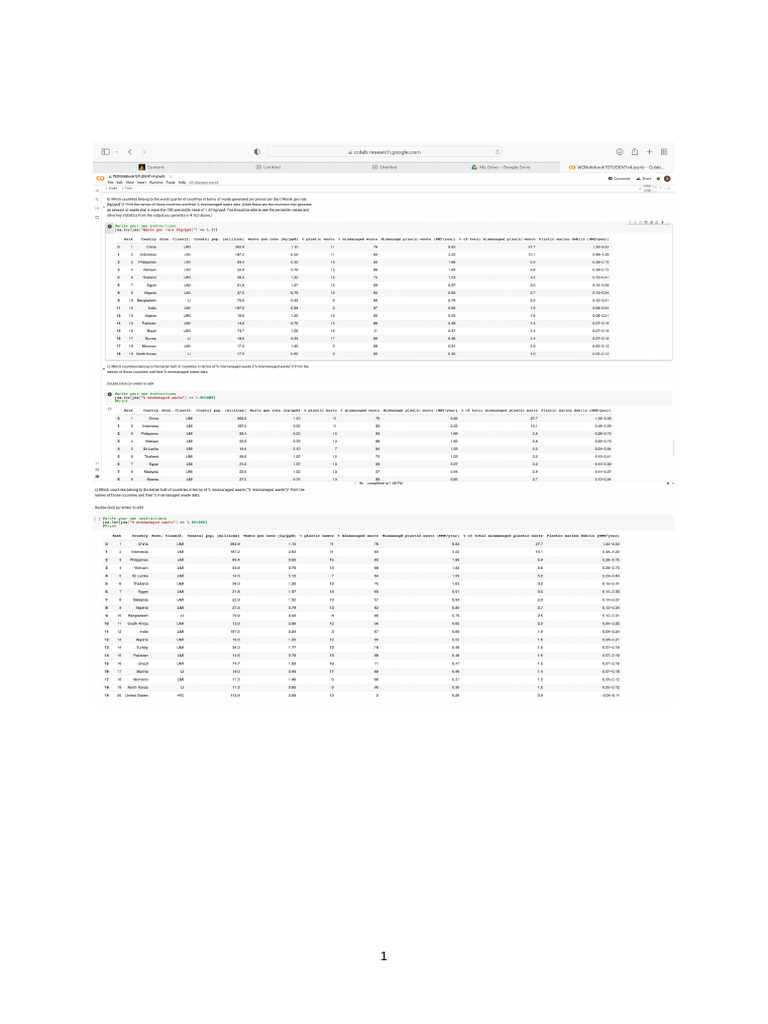The width and height of the screenshot is (768, 1024).
Task: Open Colab settings gear icon
Action: click(658, 178)
